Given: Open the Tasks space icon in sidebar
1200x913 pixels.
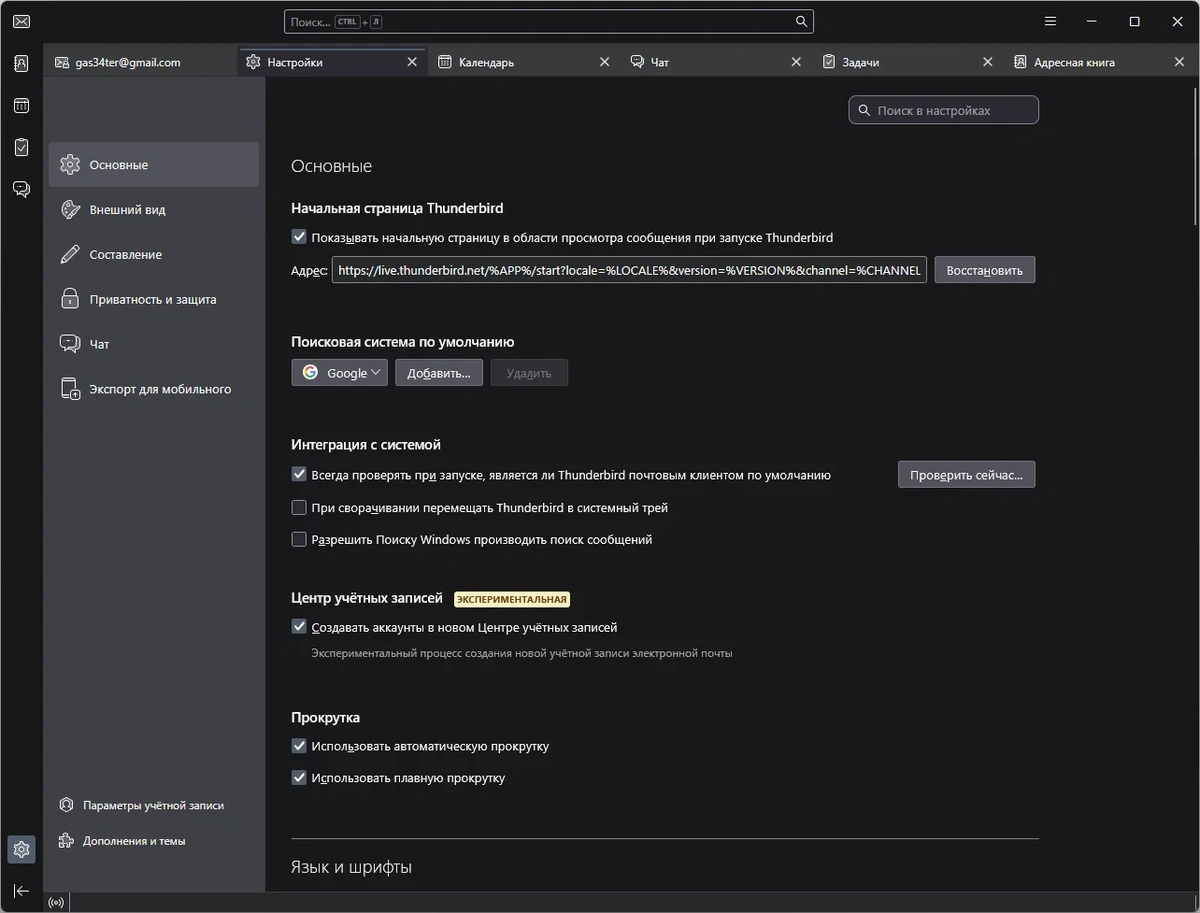Looking at the screenshot, I should pyautogui.click(x=21, y=147).
